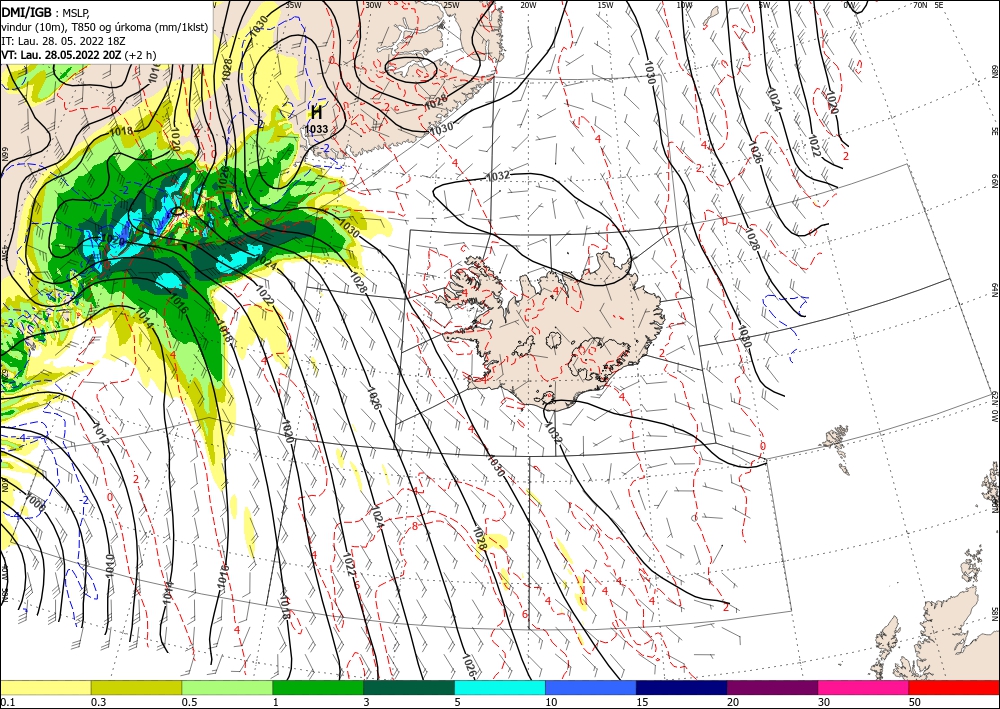Image resolution: width=1000 pixels, height=709 pixels.
Task: Pick the blue 10–15 mm legend swatch
Action: point(591,687)
